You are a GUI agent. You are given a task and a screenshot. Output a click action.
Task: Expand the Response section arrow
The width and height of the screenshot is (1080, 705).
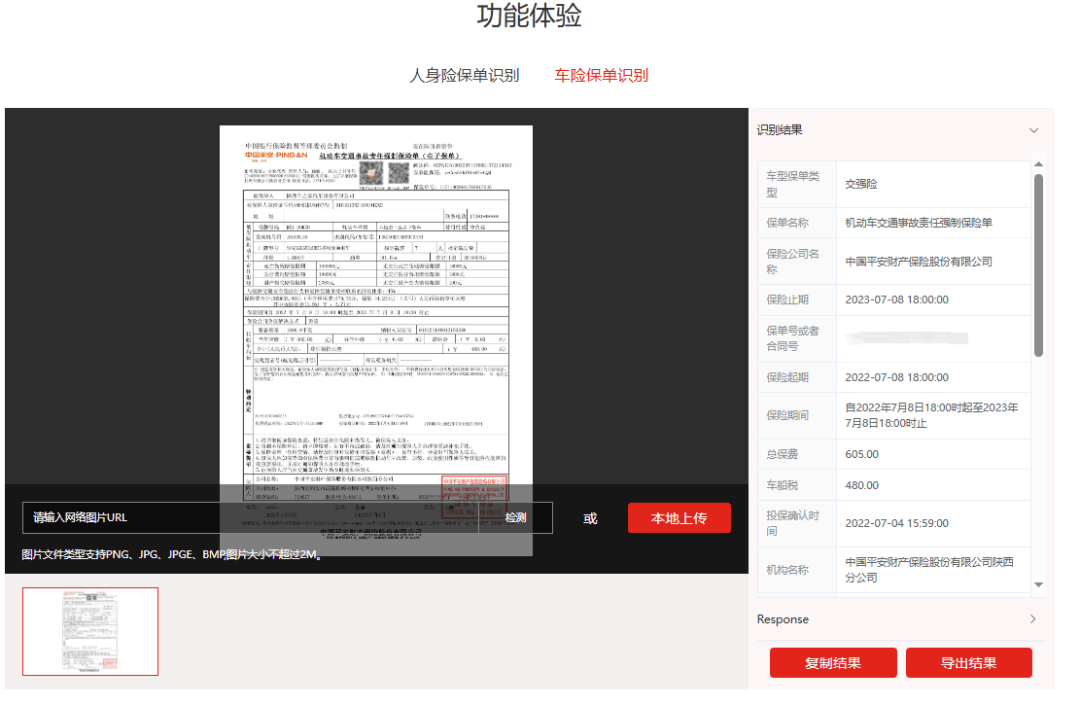1032,619
